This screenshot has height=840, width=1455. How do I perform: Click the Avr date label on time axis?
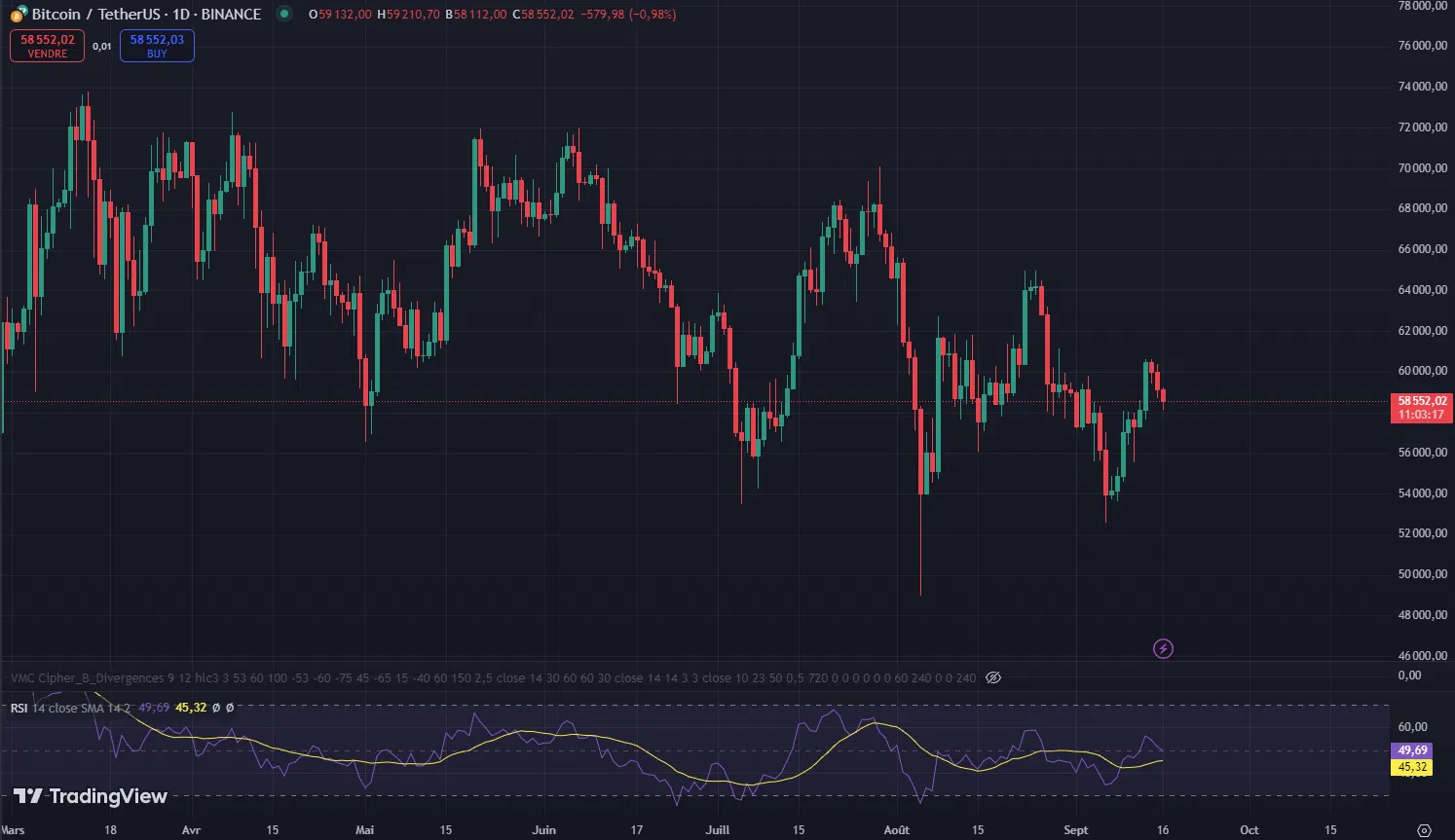[191, 830]
